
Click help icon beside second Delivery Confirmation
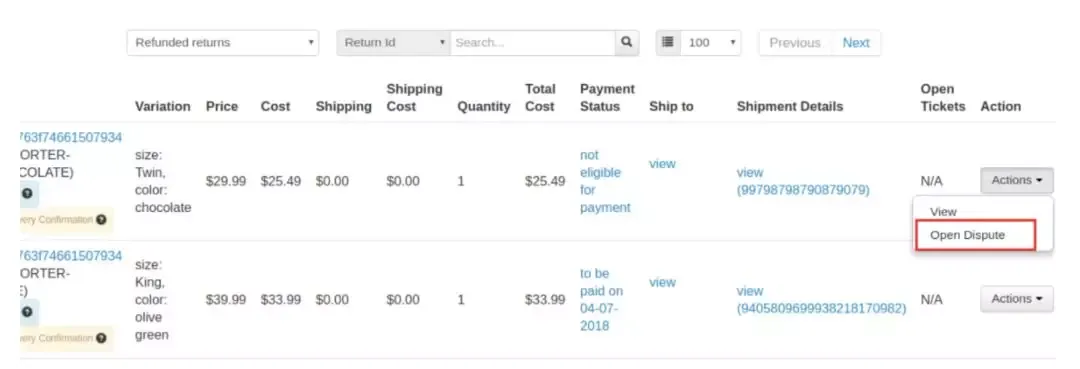point(101,338)
